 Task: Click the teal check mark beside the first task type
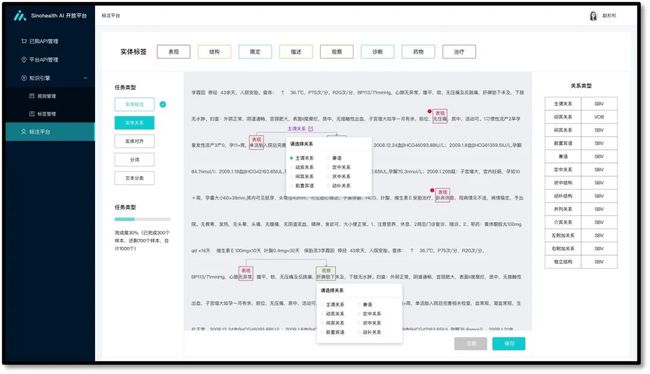(x=163, y=104)
